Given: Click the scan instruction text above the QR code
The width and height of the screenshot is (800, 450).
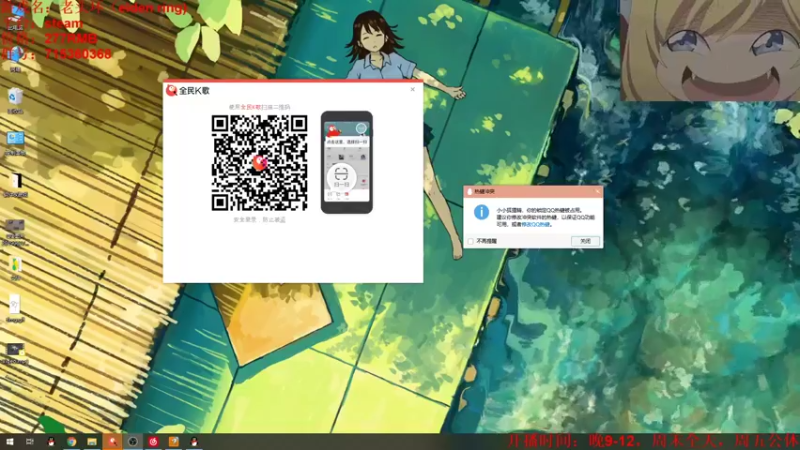Looking at the screenshot, I should click(259, 107).
